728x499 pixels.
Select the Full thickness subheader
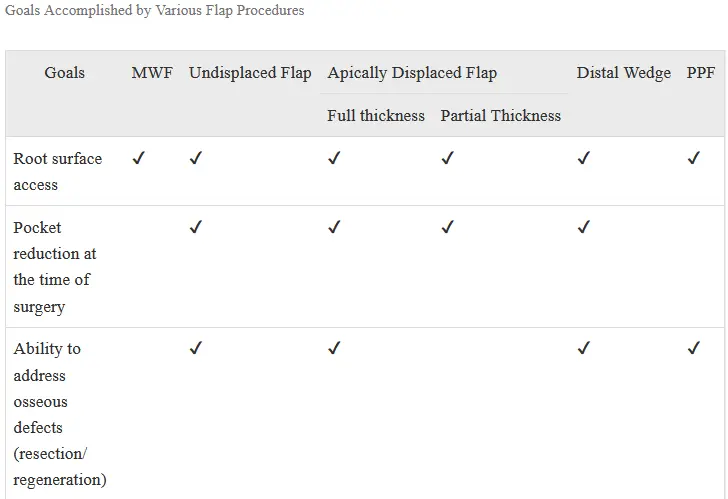376,116
